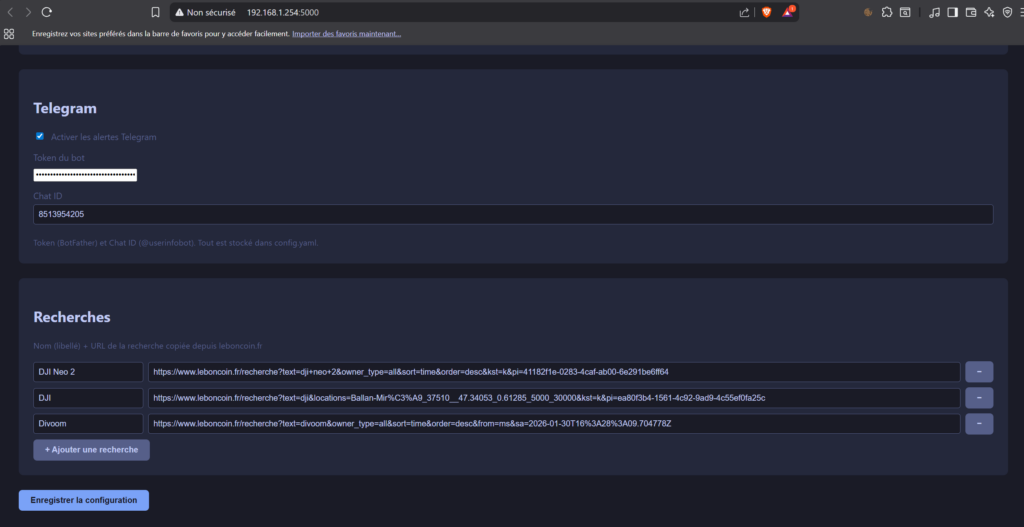Image resolution: width=1024 pixels, height=527 pixels.
Task: Click the DJI search URL field
Action: pos(554,398)
